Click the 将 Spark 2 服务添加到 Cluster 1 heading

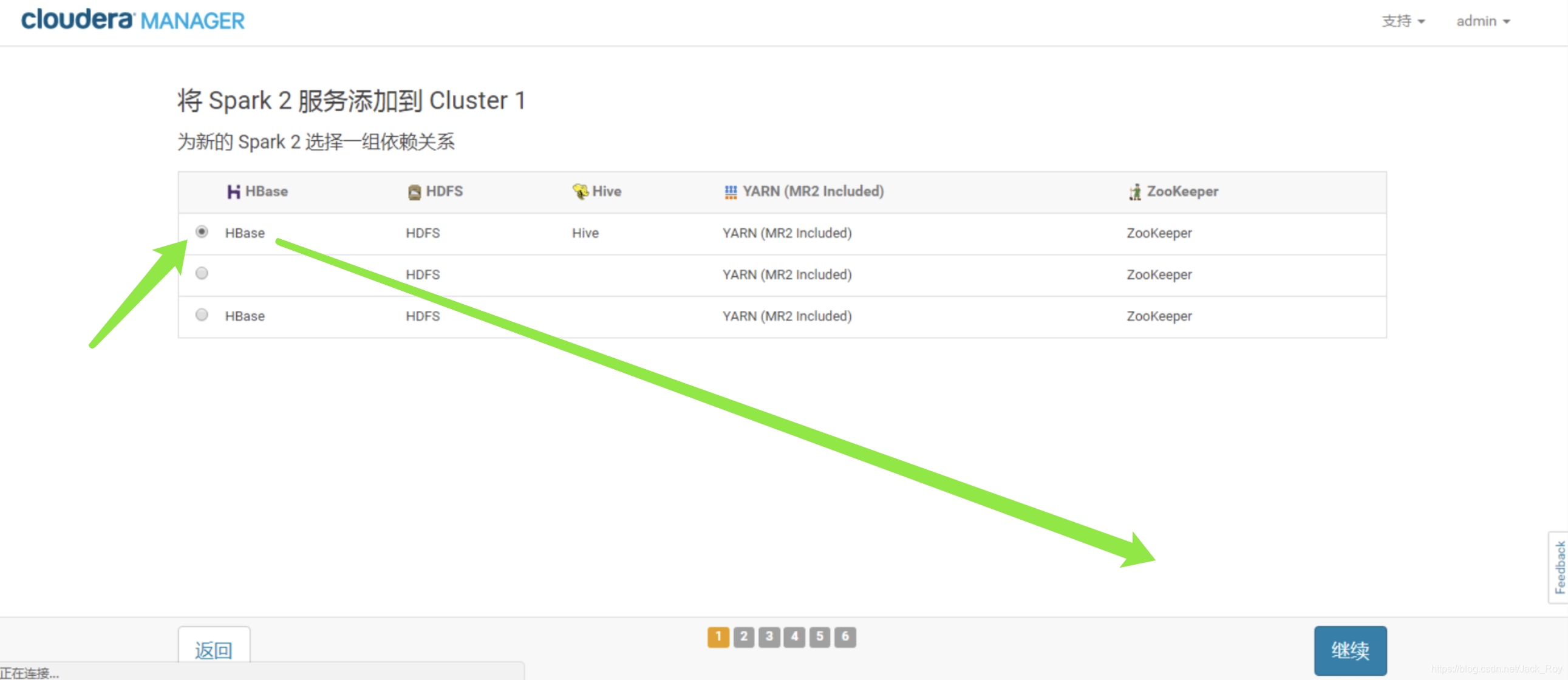coord(351,100)
